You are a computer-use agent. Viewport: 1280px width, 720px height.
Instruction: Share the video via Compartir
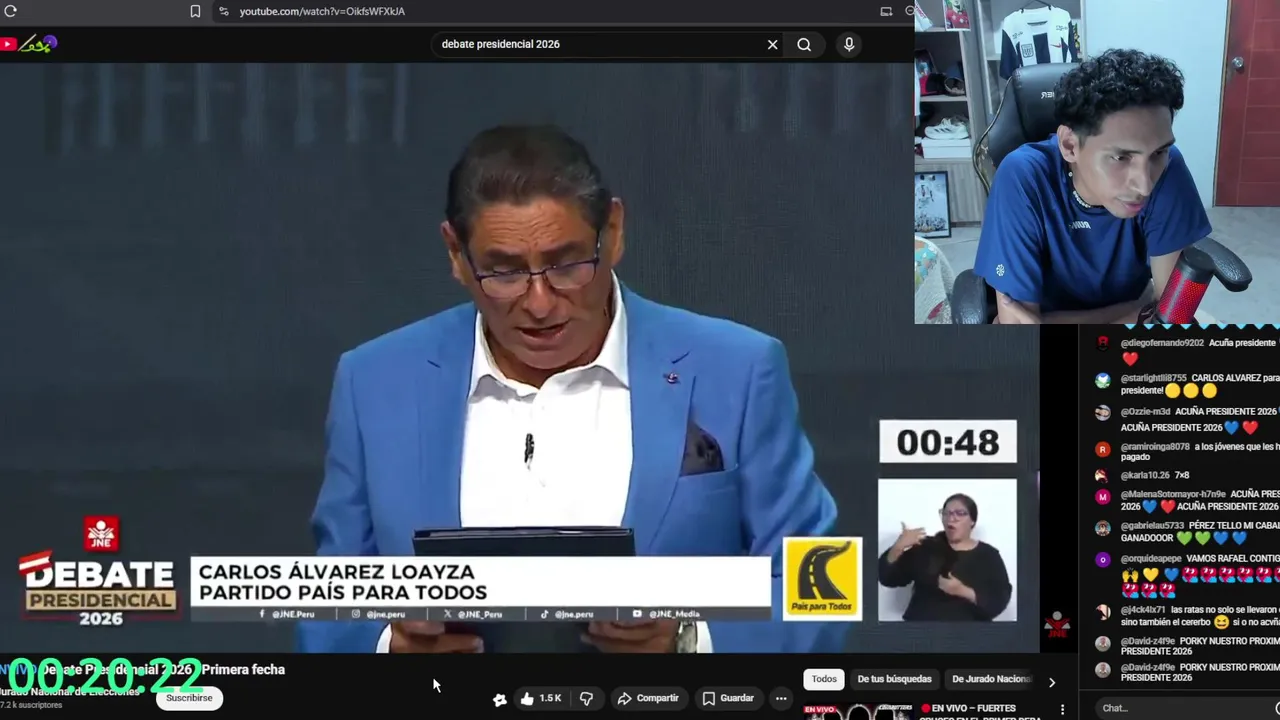point(648,698)
